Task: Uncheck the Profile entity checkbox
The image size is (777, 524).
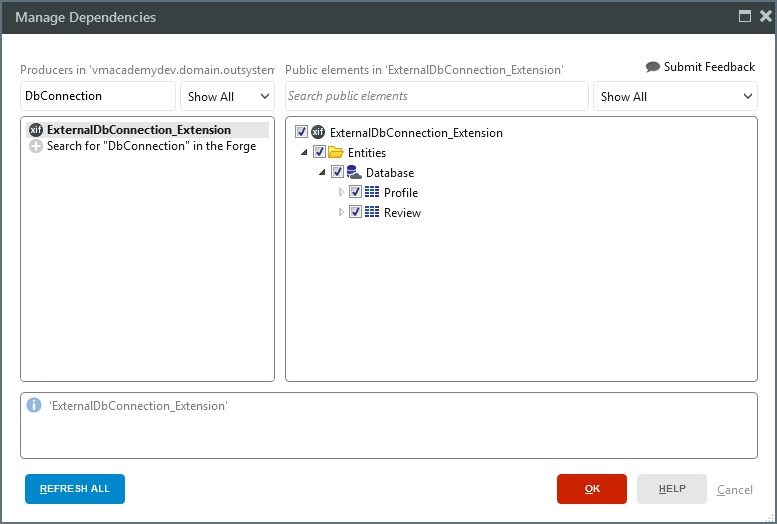Action: click(x=355, y=191)
